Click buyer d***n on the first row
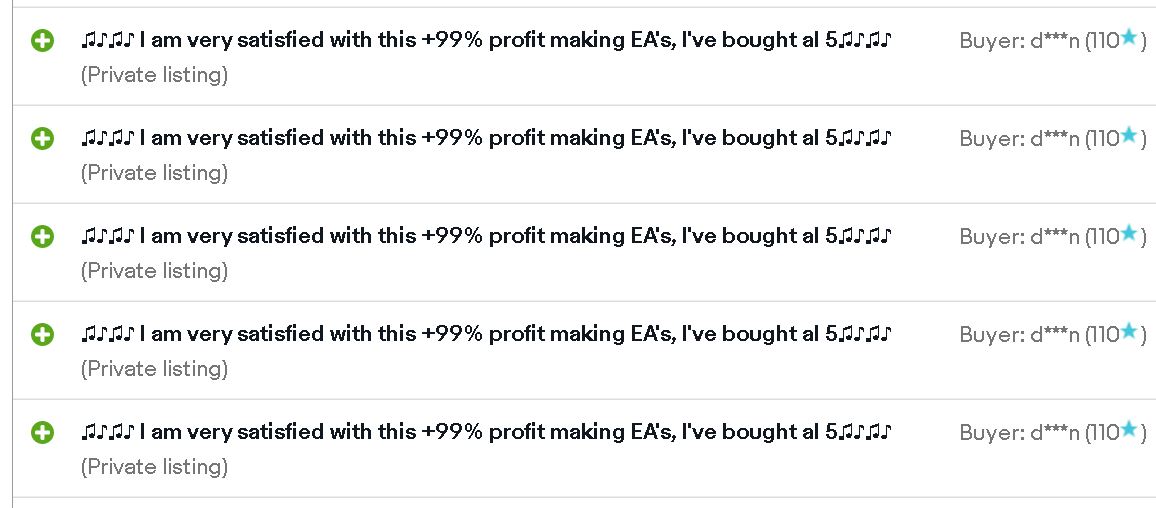1156x508 pixels. pos(1054,41)
